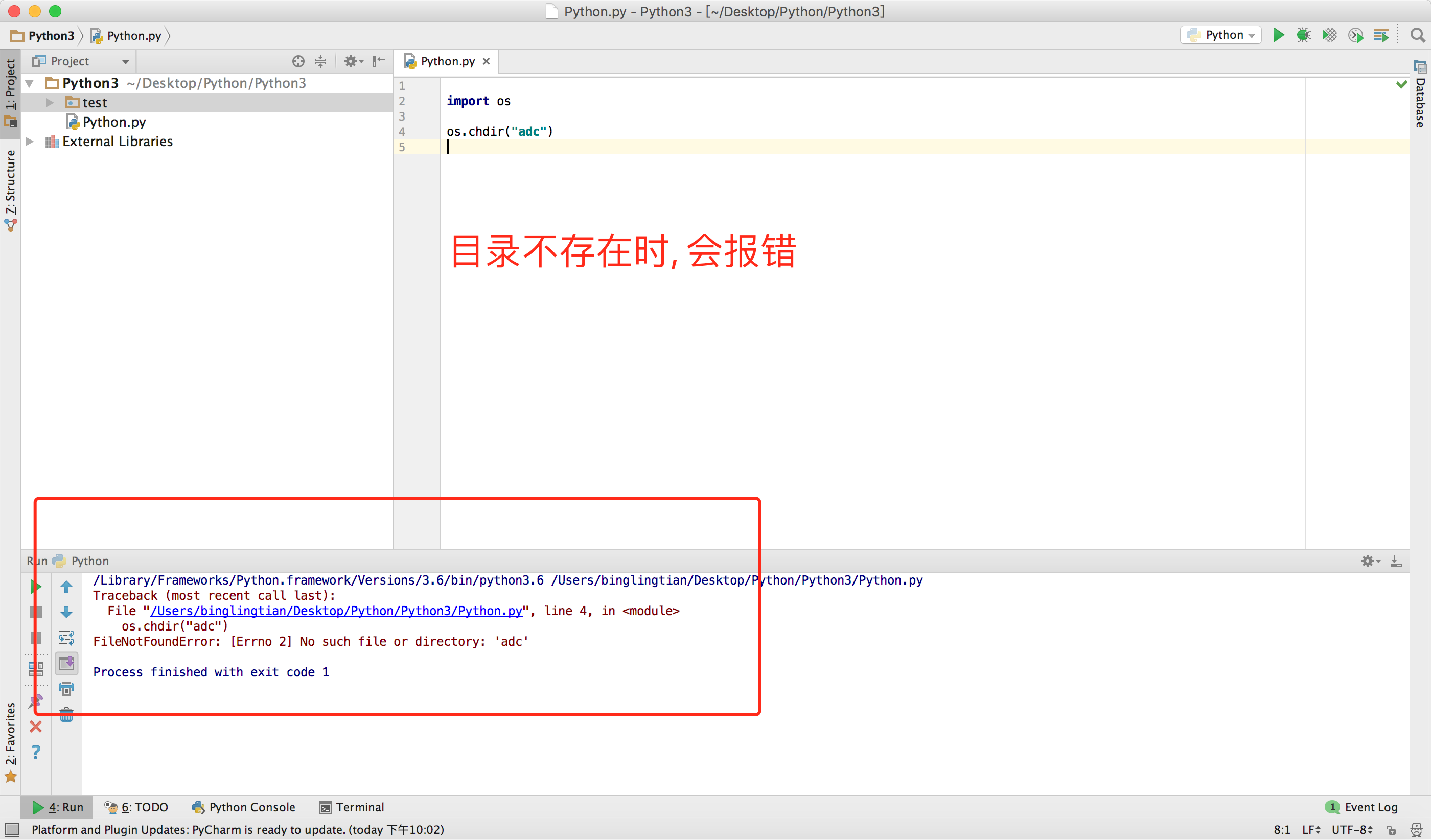Viewport: 1431px width, 840px height.
Task: Expand External Libraries node
Action: (30, 142)
